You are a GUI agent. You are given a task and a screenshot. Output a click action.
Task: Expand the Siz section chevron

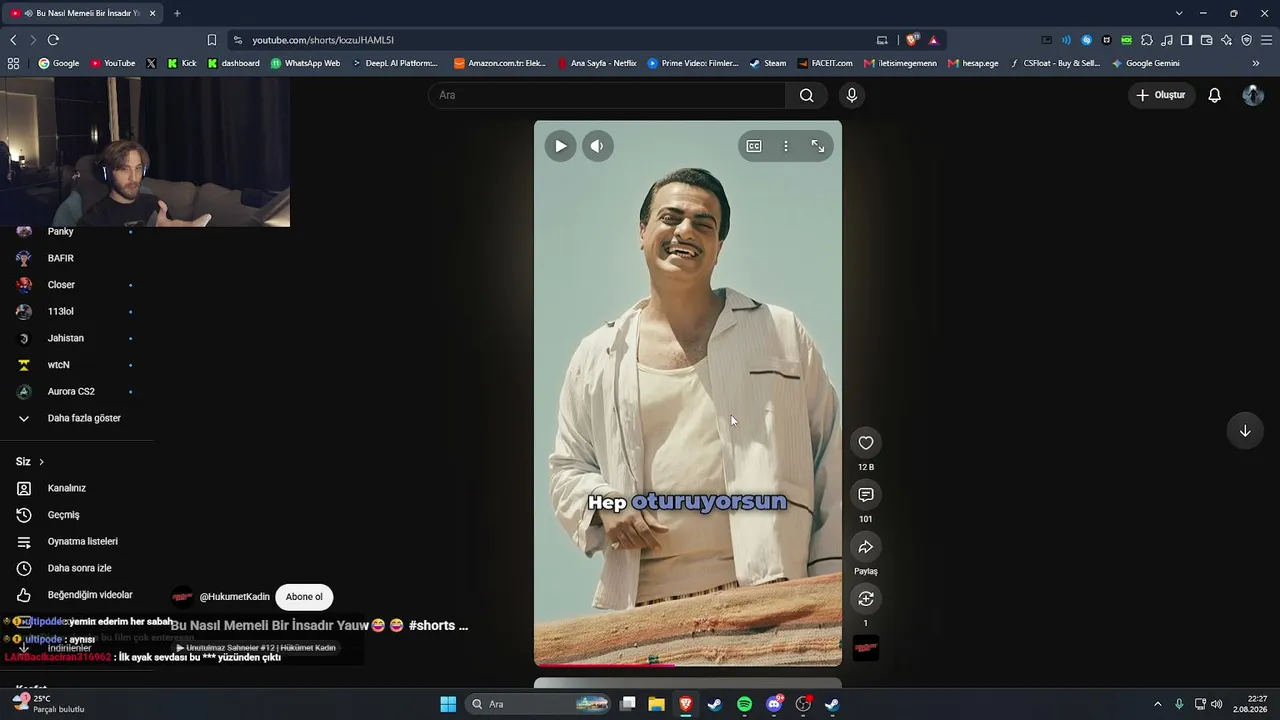click(41, 462)
